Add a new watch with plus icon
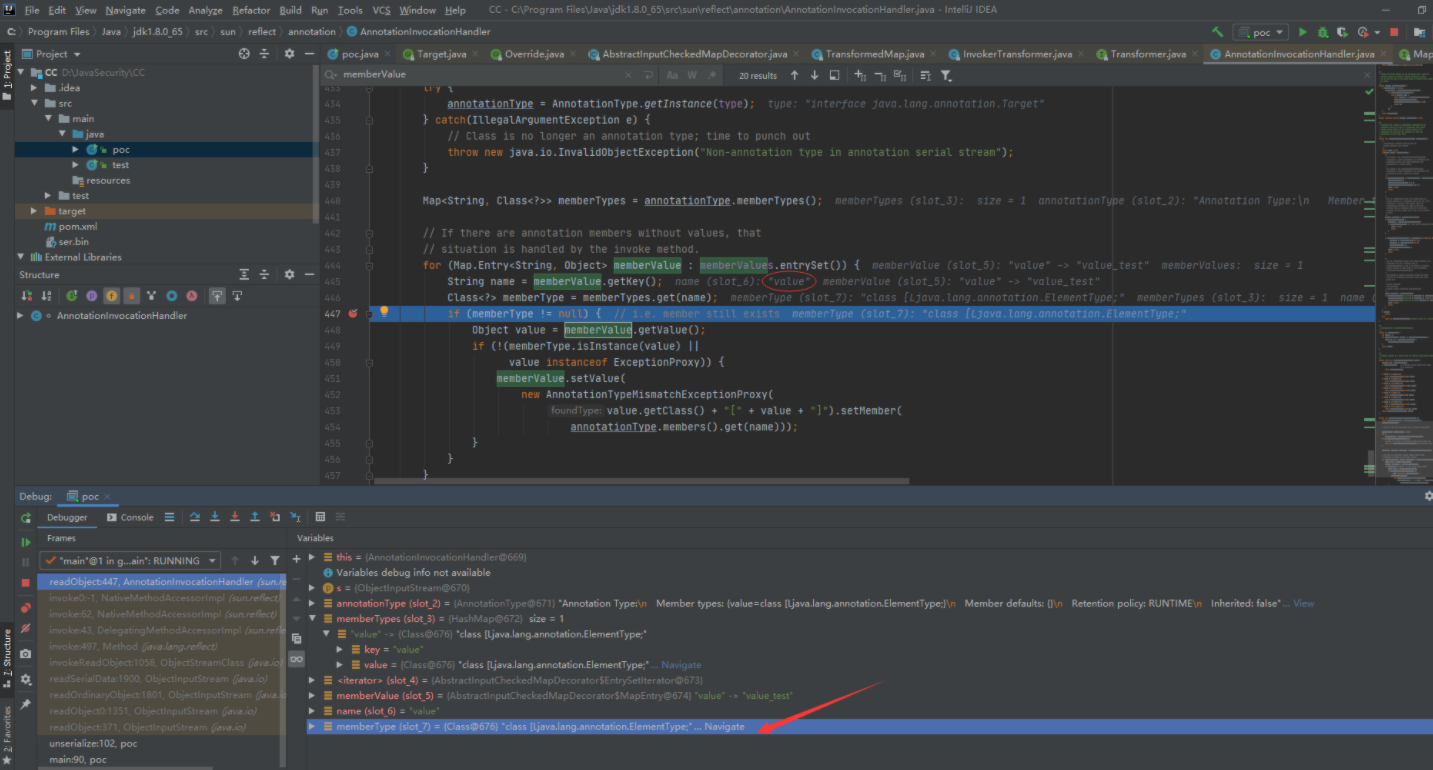The height and width of the screenshot is (770, 1433). point(296,559)
